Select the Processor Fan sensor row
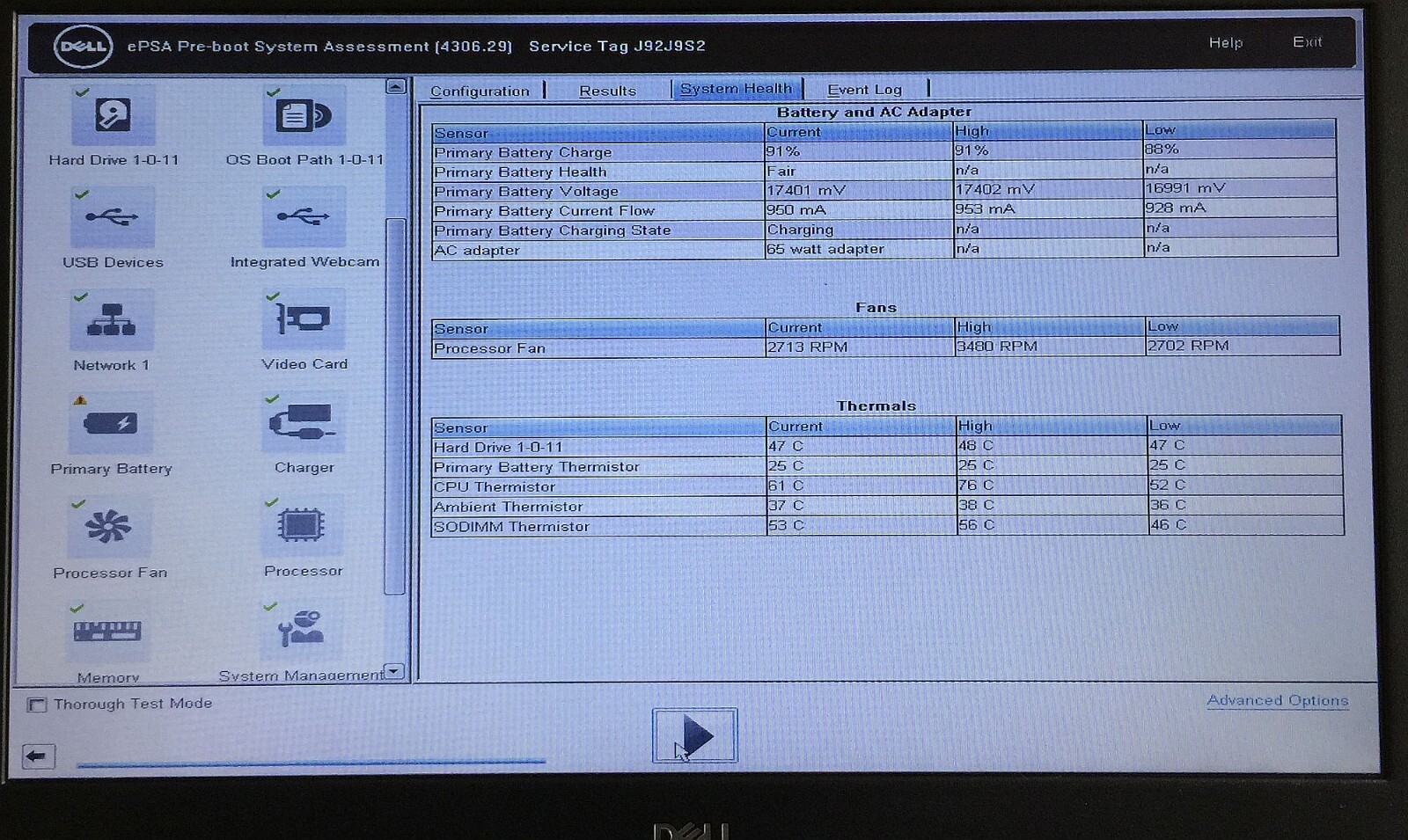 click(885, 347)
